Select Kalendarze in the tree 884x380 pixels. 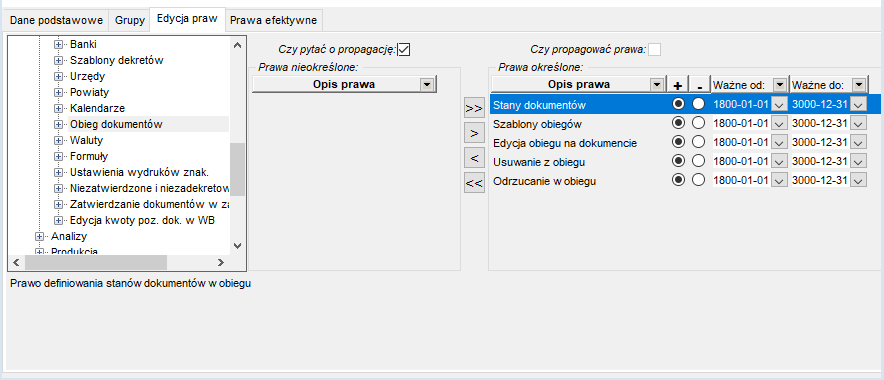(97, 108)
